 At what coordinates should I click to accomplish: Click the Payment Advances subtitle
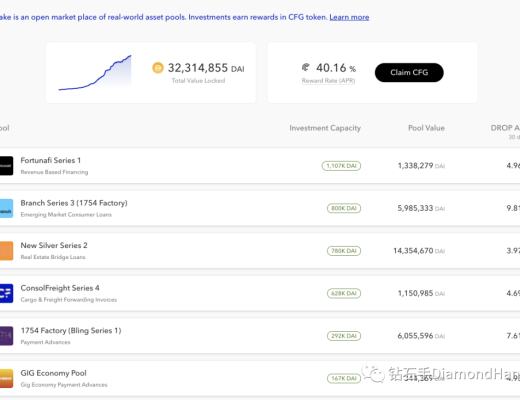tap(45, 342)
